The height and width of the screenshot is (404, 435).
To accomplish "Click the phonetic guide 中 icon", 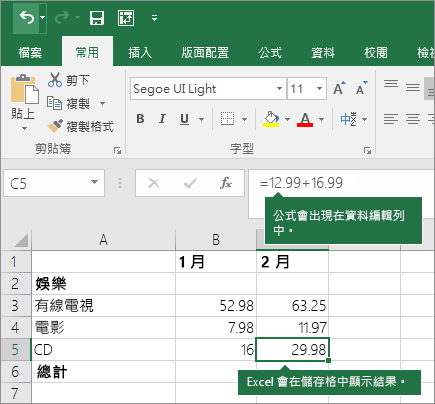I will pyautogui.click(x=348, y=119).
